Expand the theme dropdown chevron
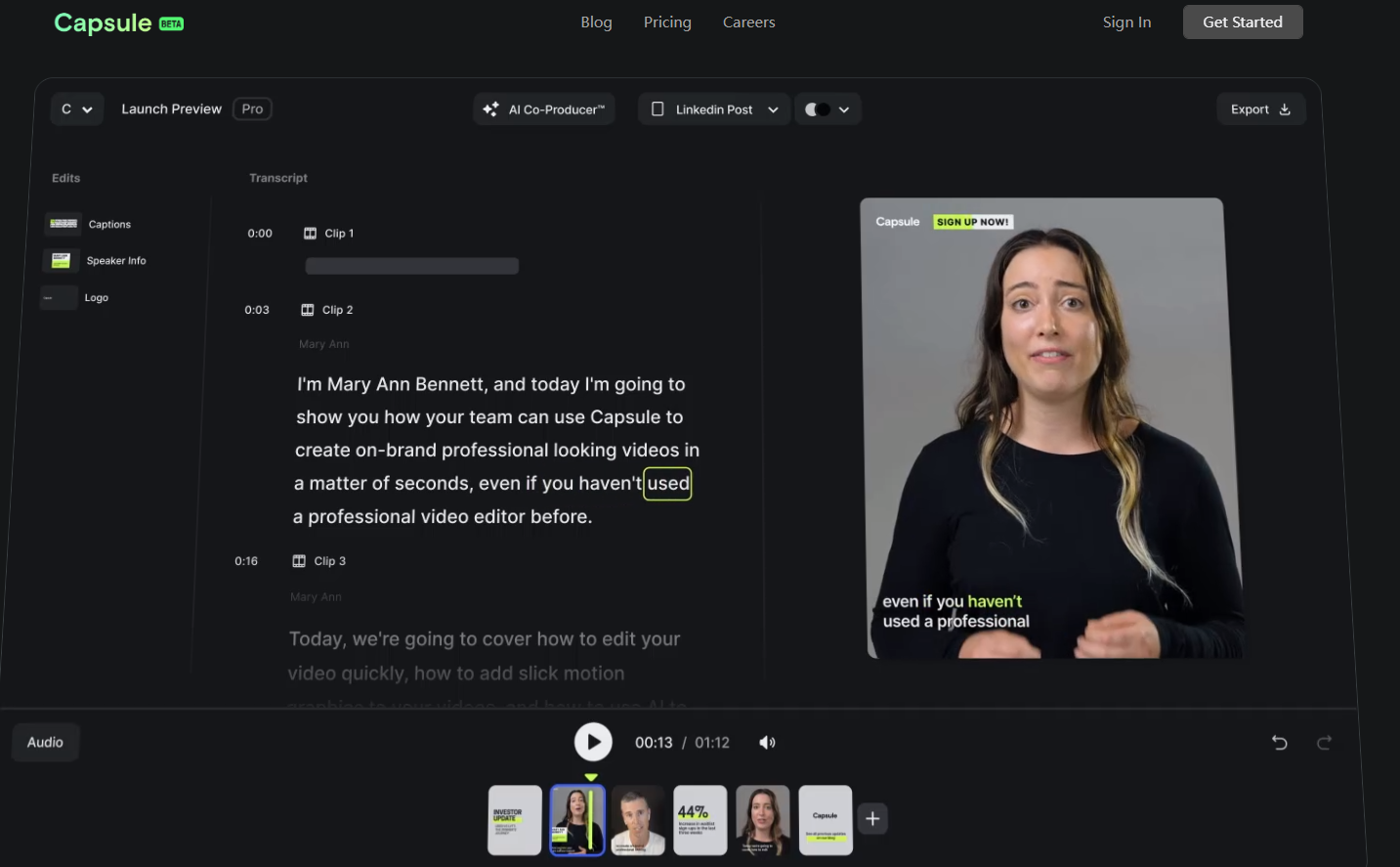The image size is (1400, 867). click(x=844, y=109)
